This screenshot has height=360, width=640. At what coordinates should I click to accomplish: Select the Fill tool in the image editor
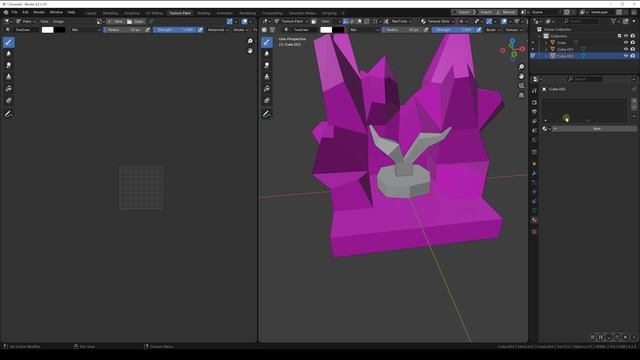click(x=9, y=89)
